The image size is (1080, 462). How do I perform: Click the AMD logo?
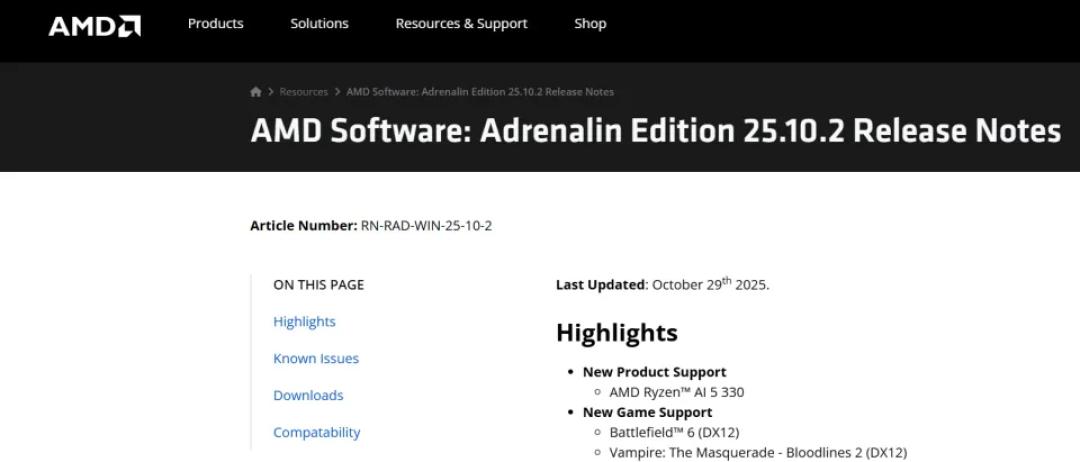[94, 26]
